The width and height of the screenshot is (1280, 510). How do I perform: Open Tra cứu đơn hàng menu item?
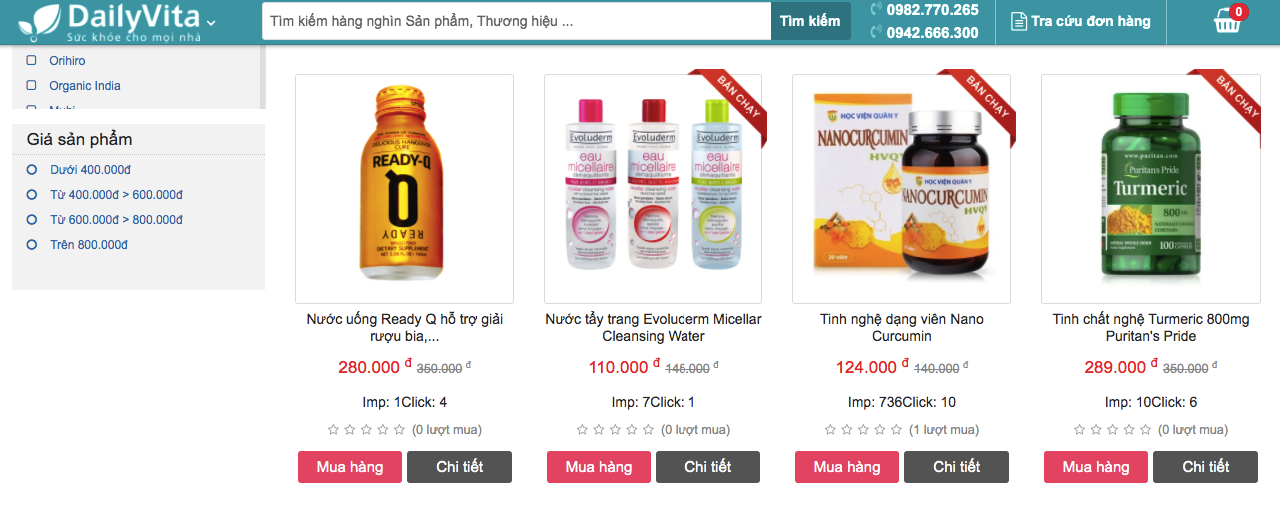pos(1081,21)
